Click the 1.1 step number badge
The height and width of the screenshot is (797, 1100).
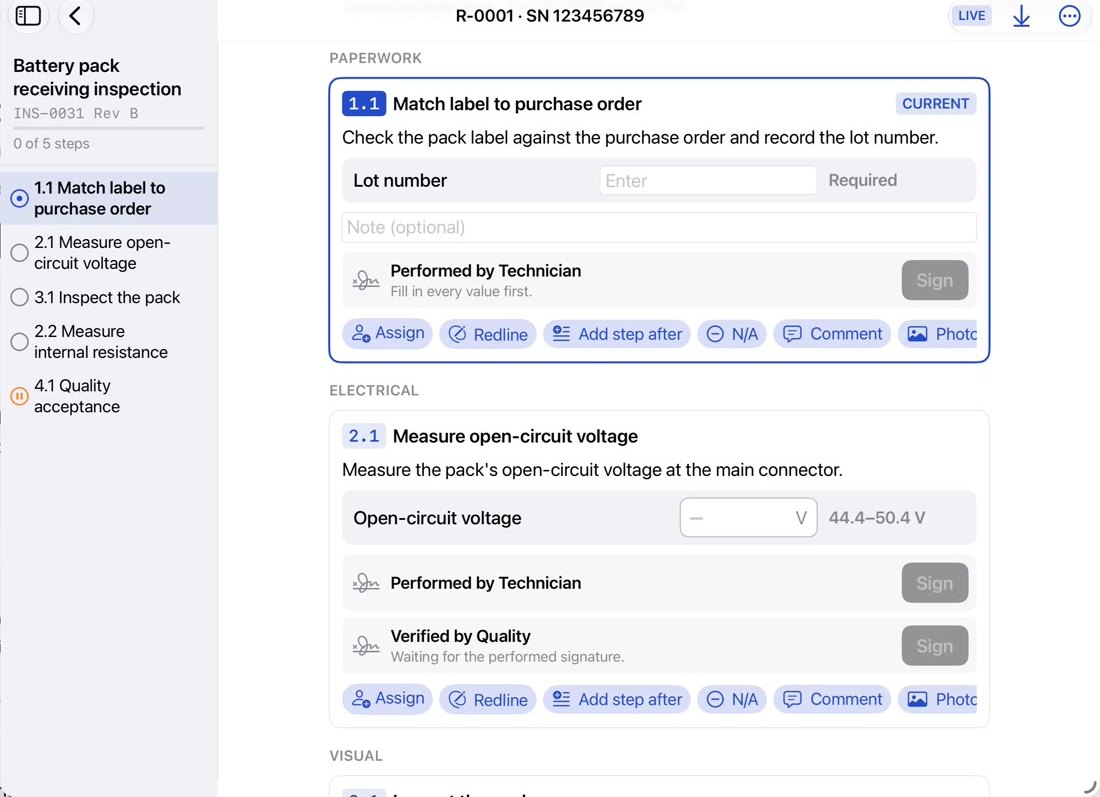[x=363, y=104]
